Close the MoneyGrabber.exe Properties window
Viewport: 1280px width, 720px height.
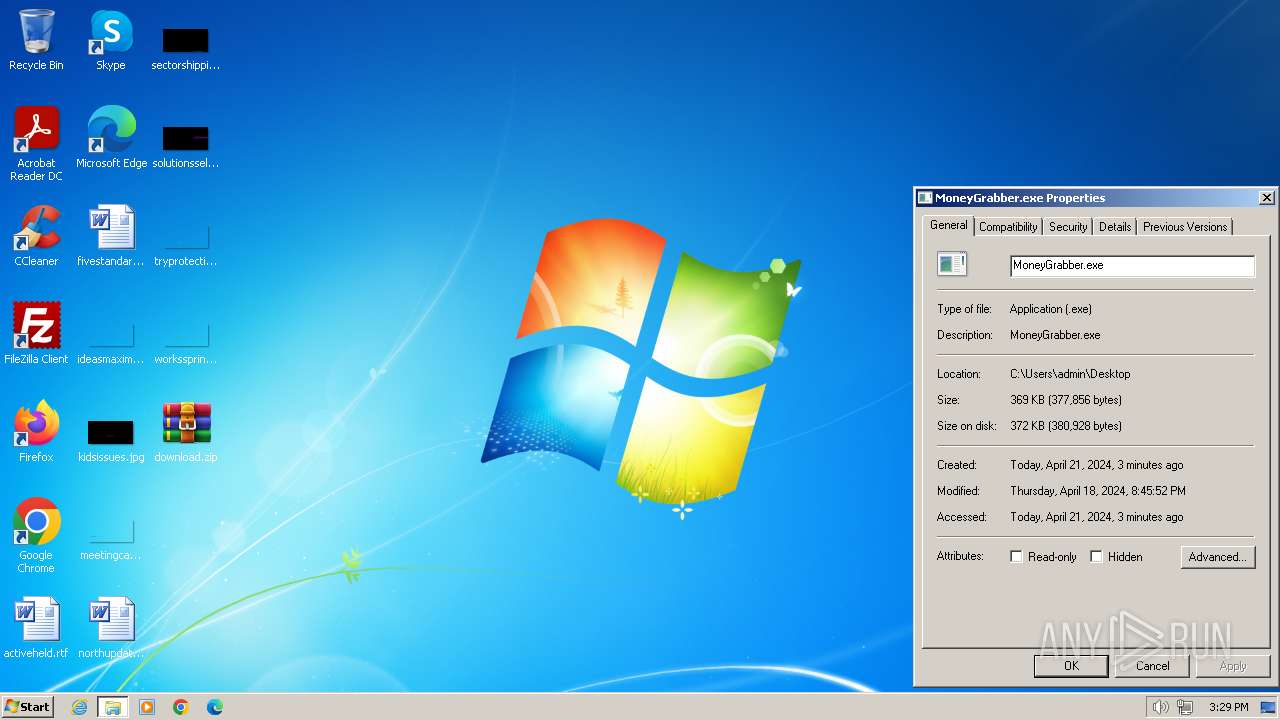click(1266, 198)
